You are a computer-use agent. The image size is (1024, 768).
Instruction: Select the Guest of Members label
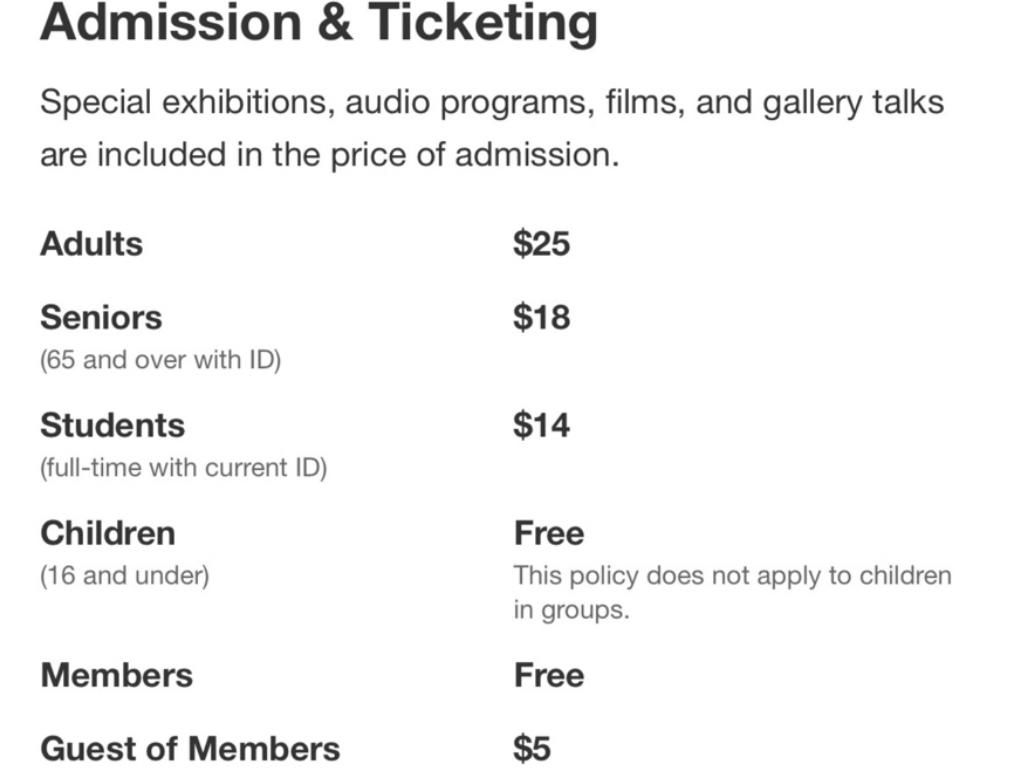190,749
